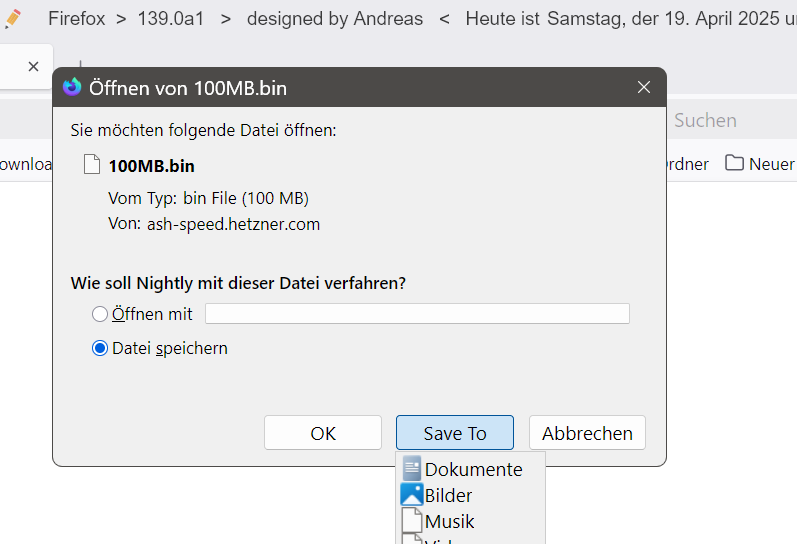Choose Bilder as the save location
The height and width of the screenshot is (544, 797).
coord(448,495)
